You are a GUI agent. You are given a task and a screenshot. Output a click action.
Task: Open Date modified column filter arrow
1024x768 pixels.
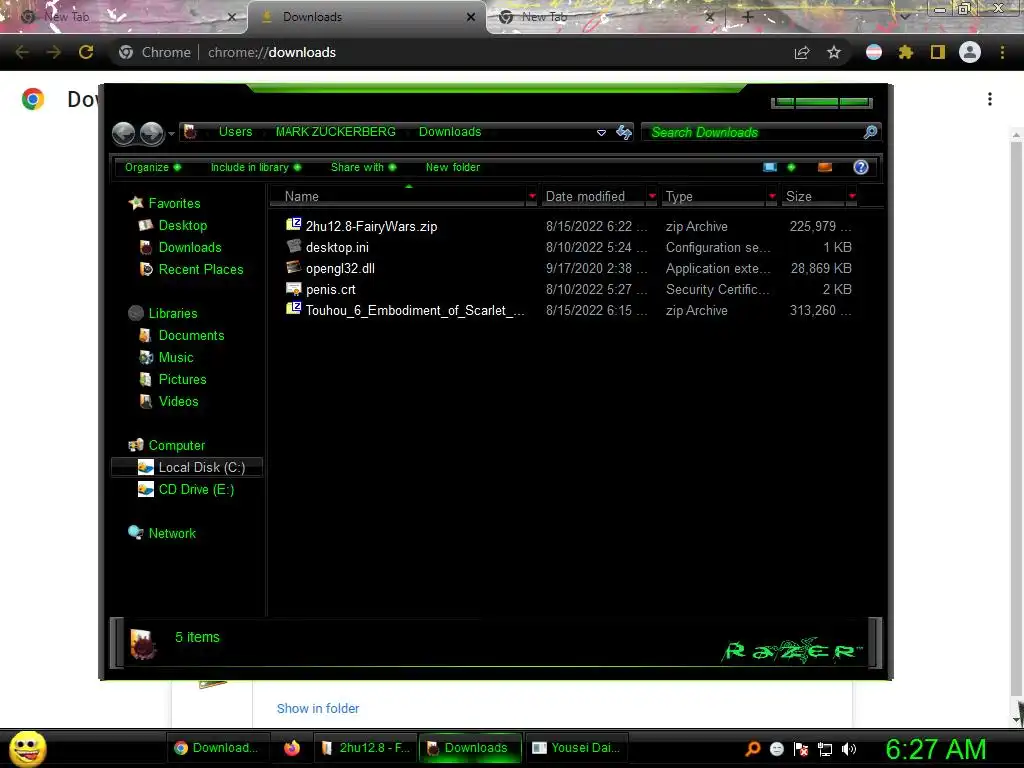pos(652,196)
